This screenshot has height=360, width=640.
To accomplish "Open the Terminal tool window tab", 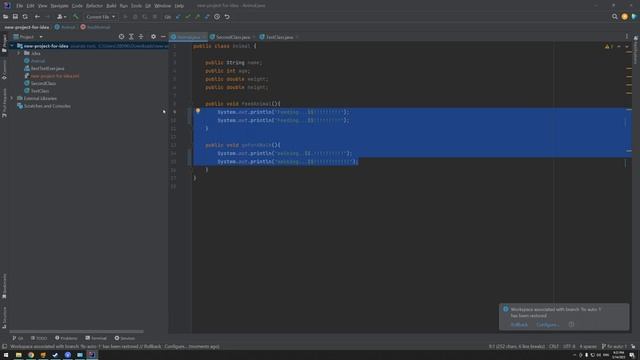I will tap(96, 338).
